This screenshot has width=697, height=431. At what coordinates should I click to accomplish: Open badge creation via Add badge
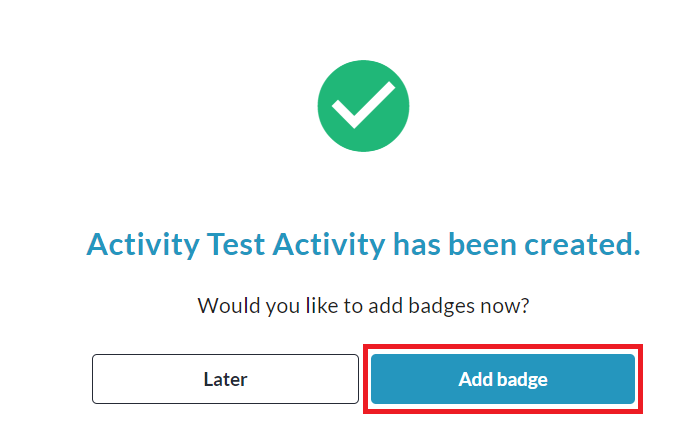[x=503, y=379]
